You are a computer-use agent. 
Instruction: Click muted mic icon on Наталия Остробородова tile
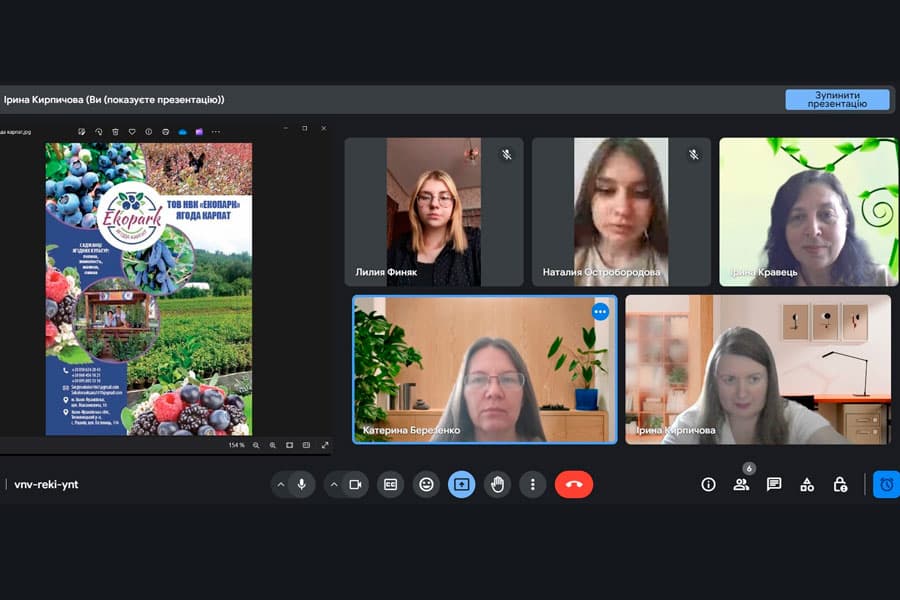(694, 154)
